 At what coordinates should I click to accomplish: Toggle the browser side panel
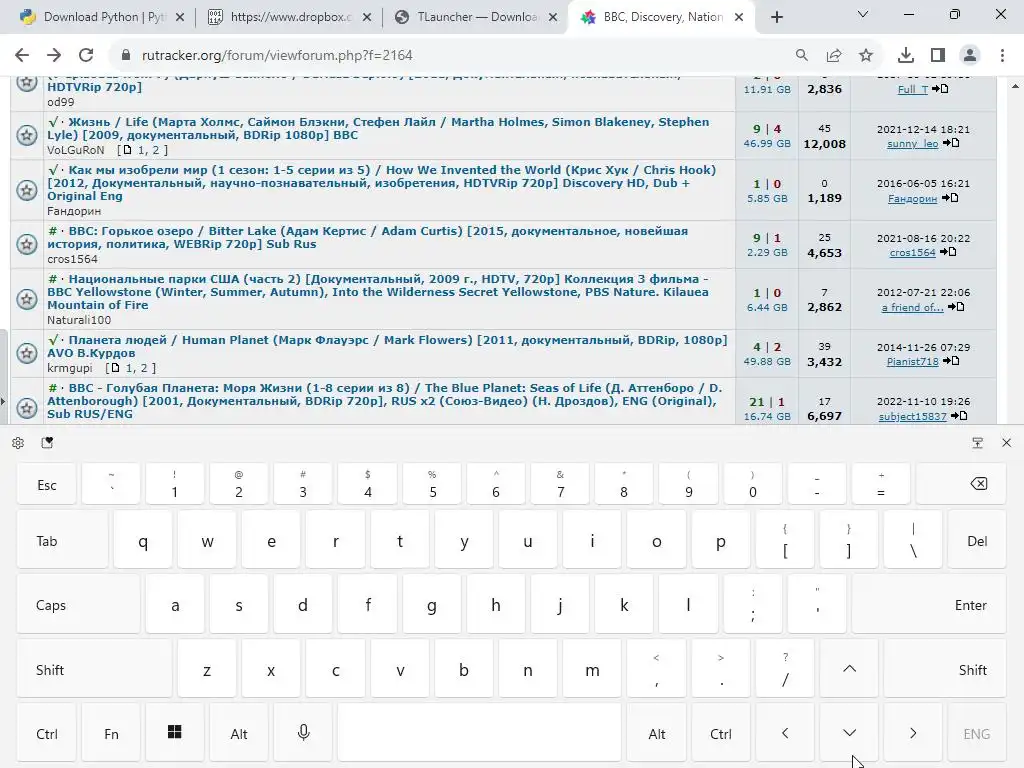point(938,56)
